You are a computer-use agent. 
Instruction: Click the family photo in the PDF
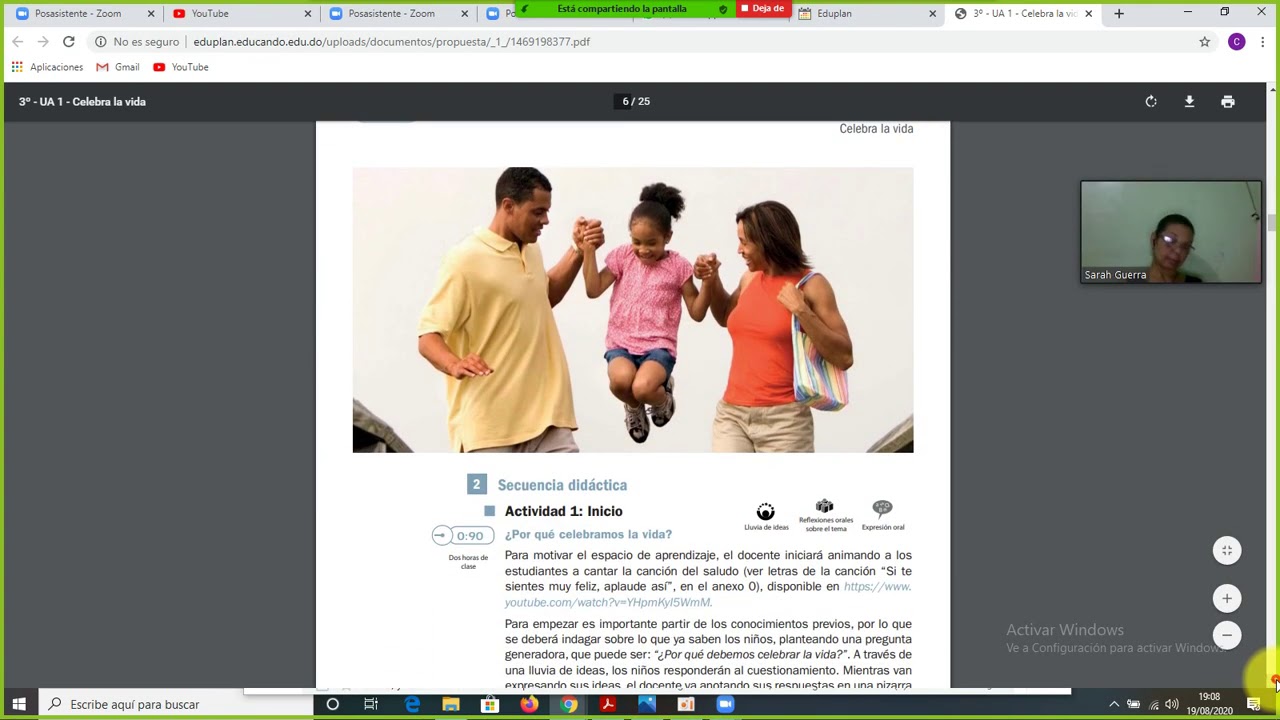[633, 310]
